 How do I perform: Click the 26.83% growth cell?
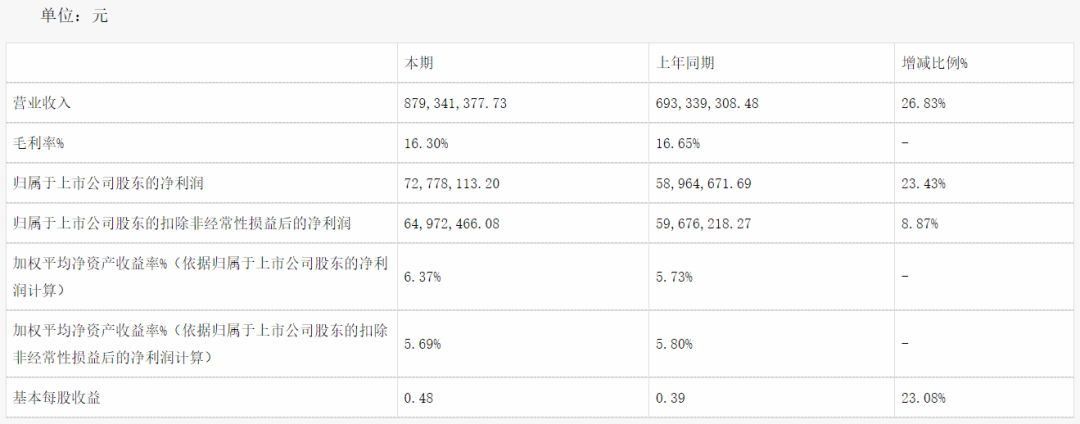(x=923, y=104)
